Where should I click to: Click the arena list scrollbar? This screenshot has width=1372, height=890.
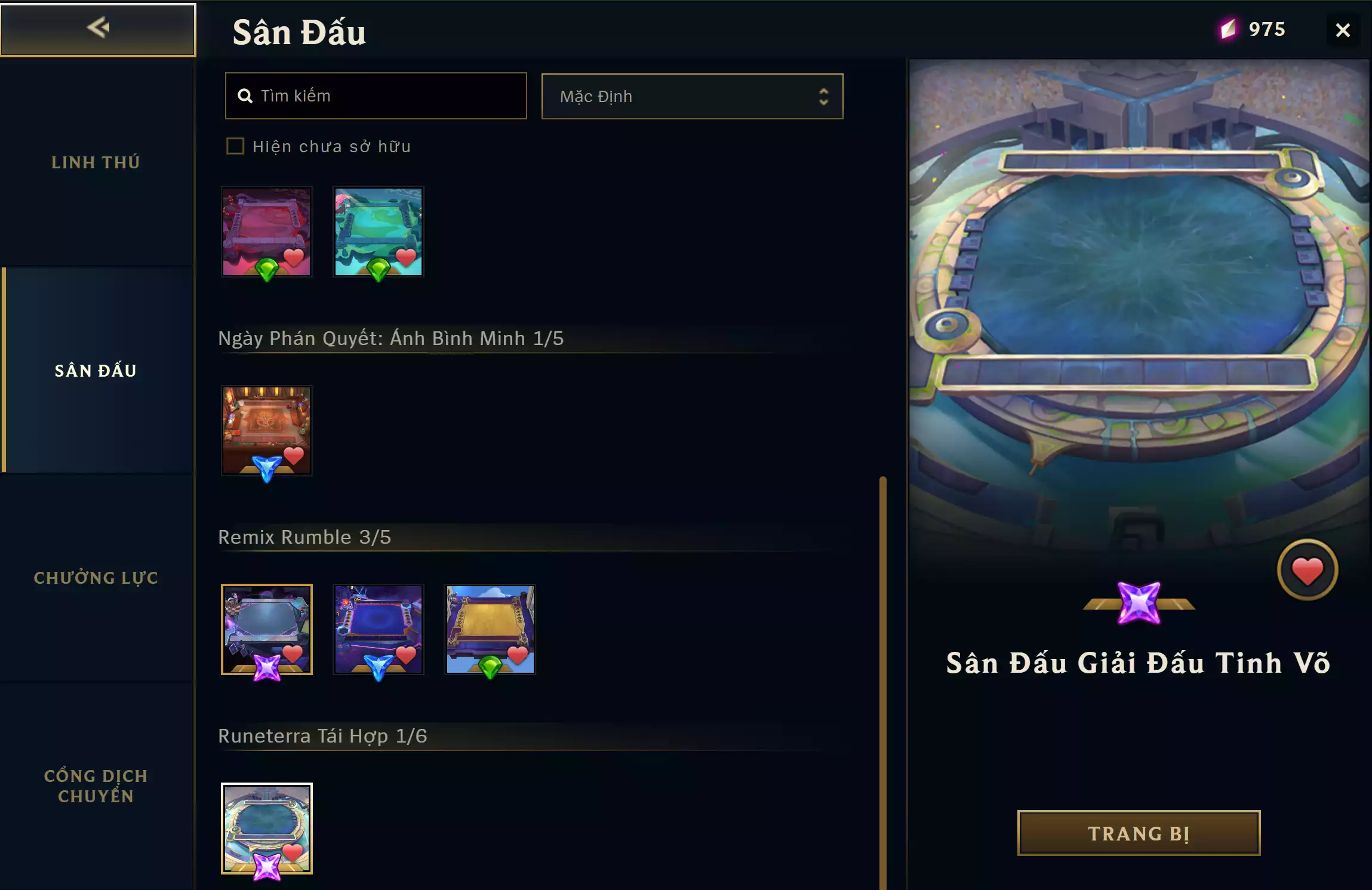click(x=882, y=682)
